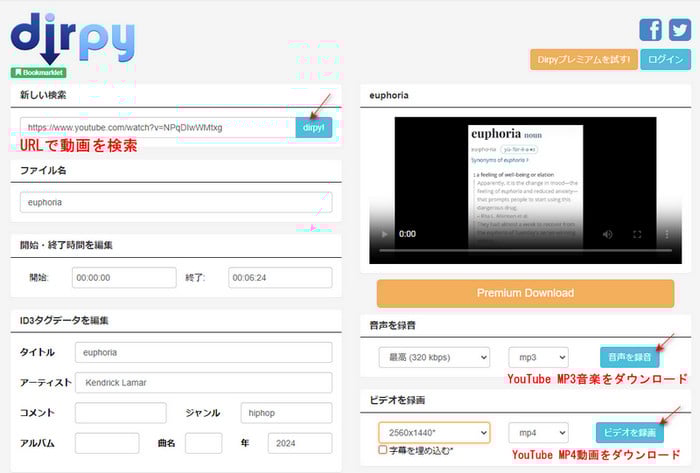This screenshot has width=700, height=473.
Task: Click the green Bookmarklet badge
Action: [x=39, y=72]
